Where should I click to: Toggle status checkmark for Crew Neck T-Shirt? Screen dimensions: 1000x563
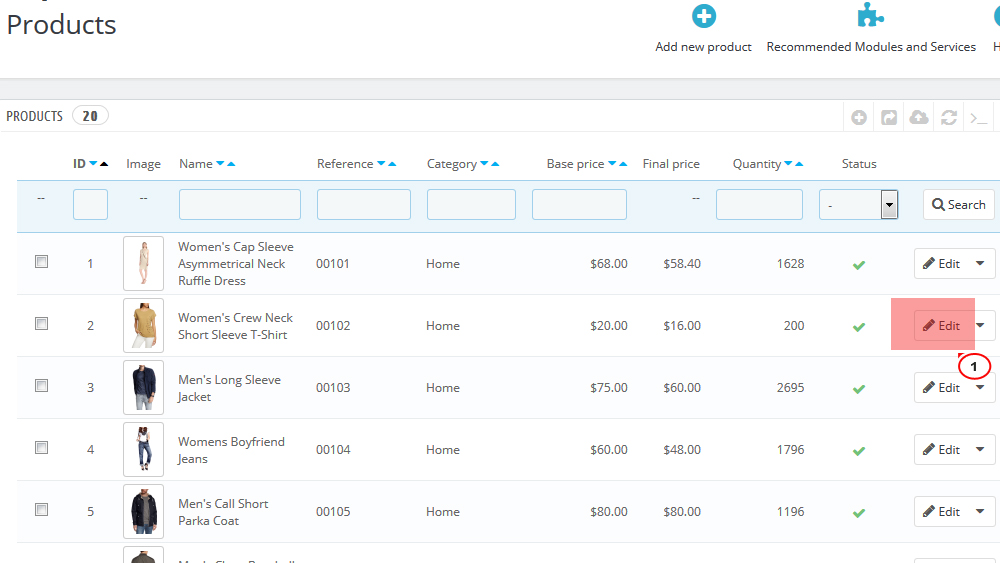click(859, 326)
